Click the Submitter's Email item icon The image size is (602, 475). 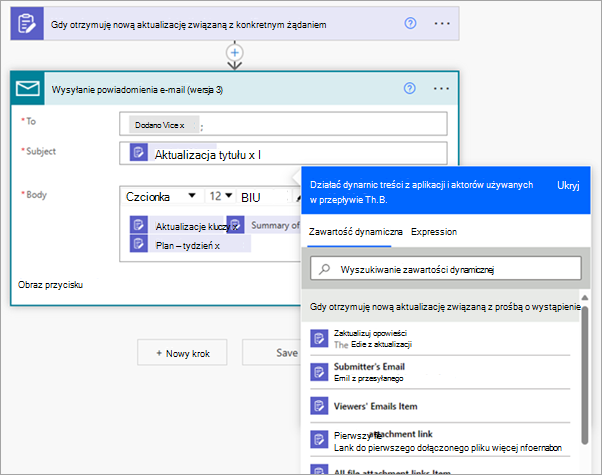[319, 372]
